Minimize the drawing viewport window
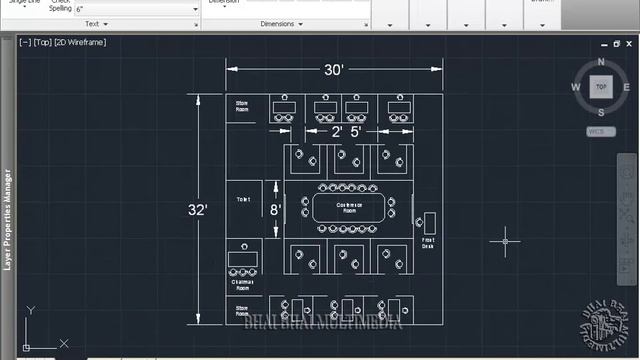Screen dimensions: 640x360 [x=604, y=44]
